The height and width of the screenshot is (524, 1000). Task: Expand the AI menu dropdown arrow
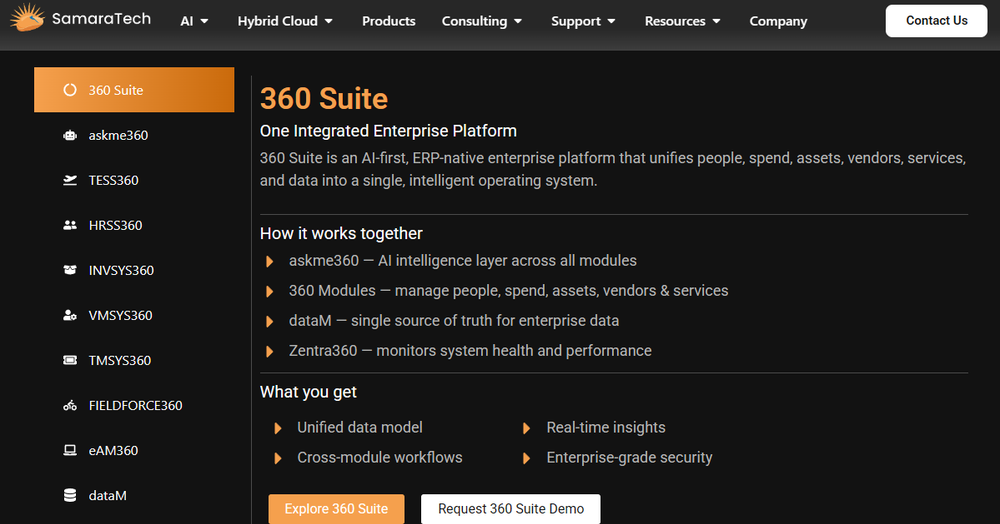[204, 22]
